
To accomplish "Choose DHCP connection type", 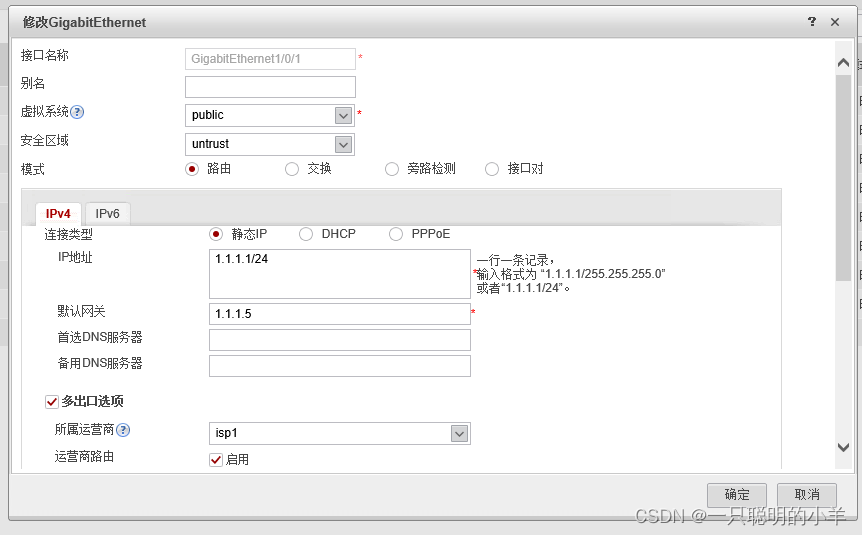I will pos(306,234).
